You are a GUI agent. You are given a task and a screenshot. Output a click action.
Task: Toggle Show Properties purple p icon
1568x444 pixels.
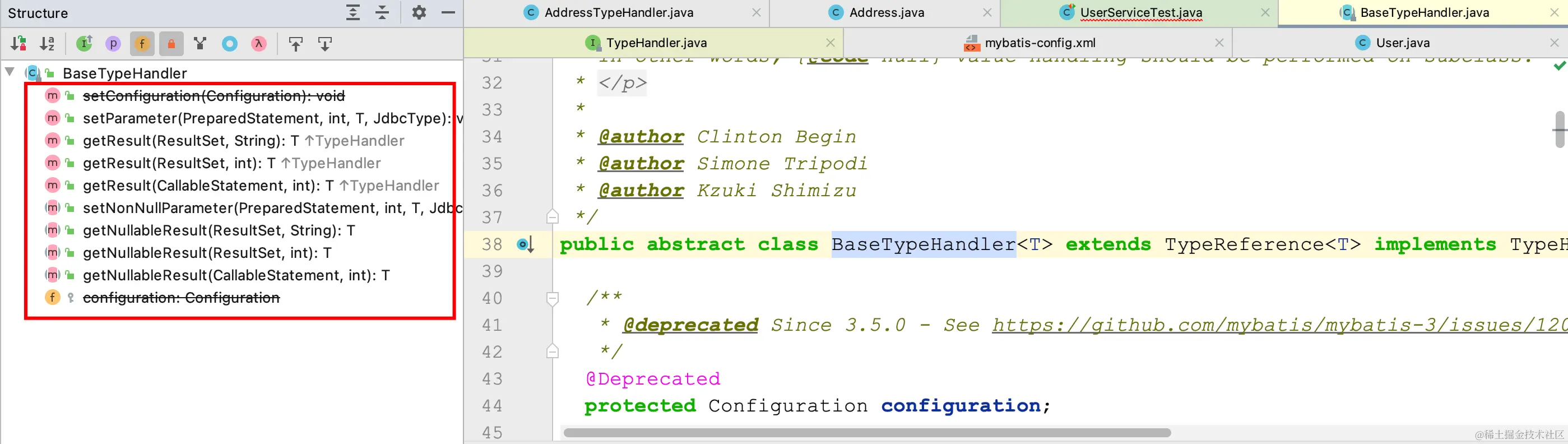113,43
